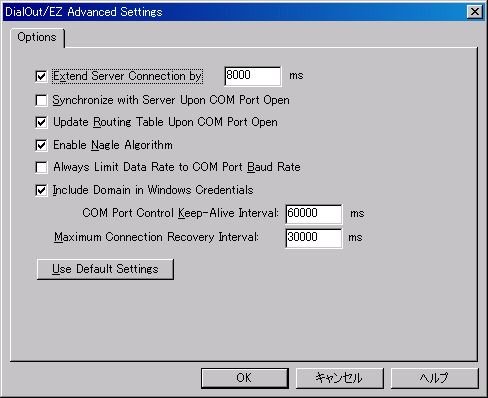The height and width of the screenshot is (398, 488).
Task: Click the キャンセル (Cancel) button
Action: (x=339, y=378)
